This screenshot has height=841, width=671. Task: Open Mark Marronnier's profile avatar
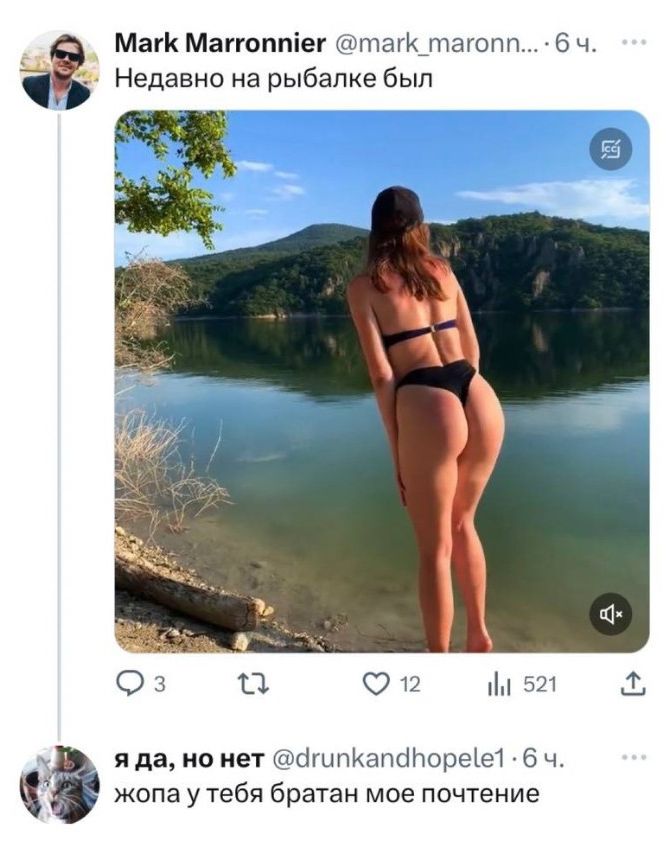click(x=59, y=70)
